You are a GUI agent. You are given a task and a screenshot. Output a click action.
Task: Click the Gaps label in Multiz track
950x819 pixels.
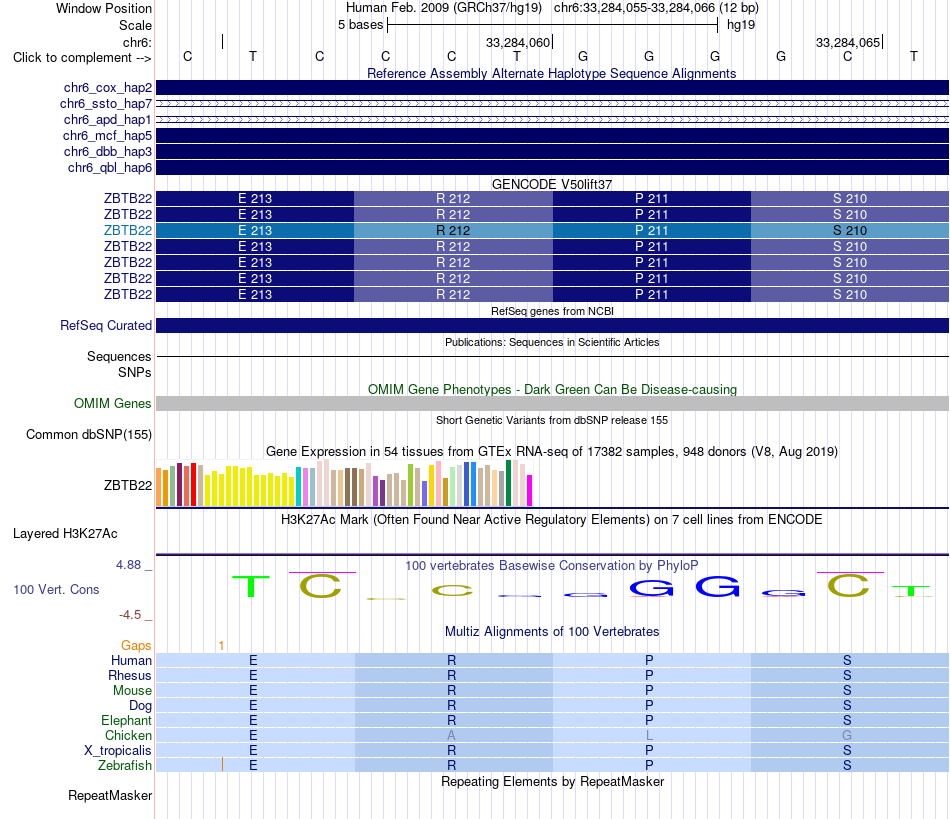click(x=136, y=646)
